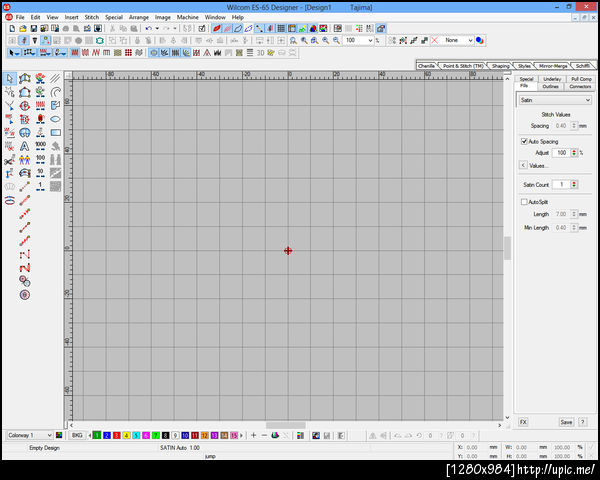The width and height of the screenshot is (600, 480).
Task: Click the Satin Count stepper arrows
Action: [x=574, y=184]
